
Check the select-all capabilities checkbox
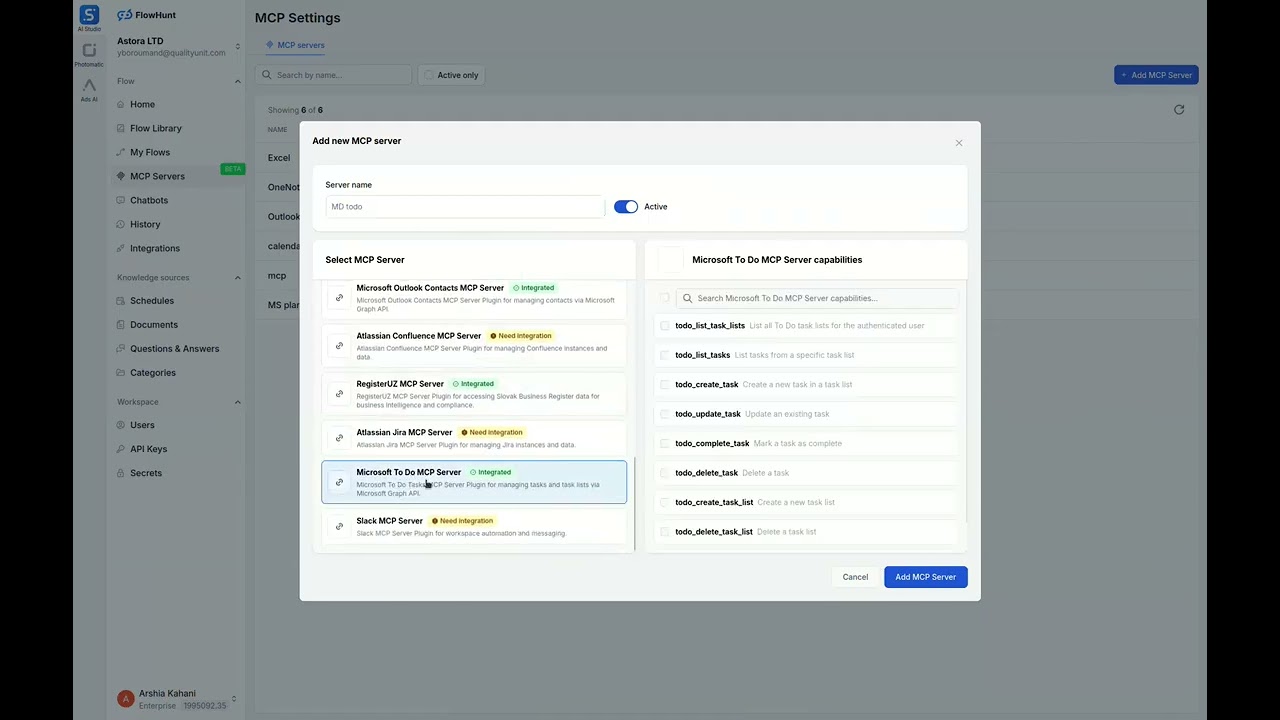coord(665,298)
